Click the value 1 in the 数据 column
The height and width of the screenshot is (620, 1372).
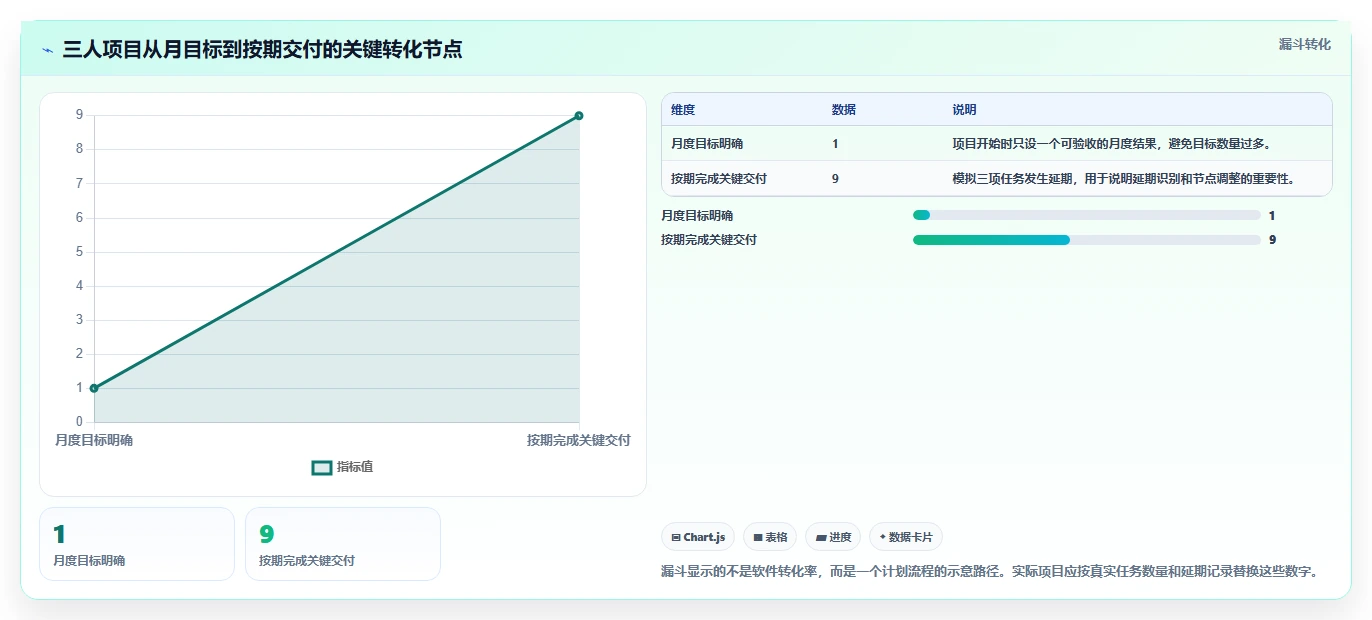[x=835, y=144]
